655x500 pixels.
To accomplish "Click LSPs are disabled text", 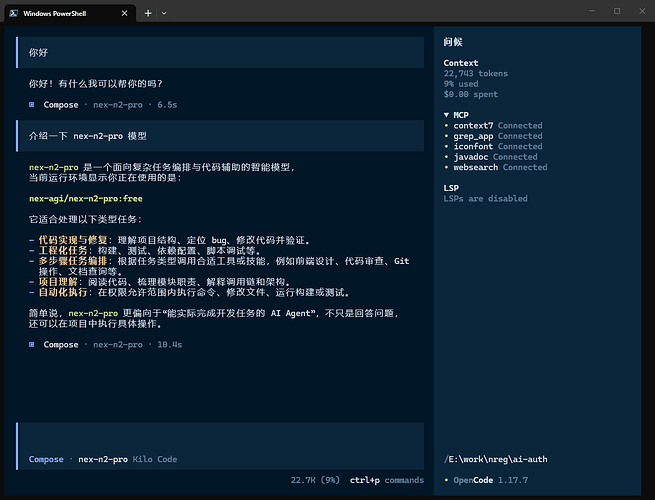I will click(x=485, y=198).
